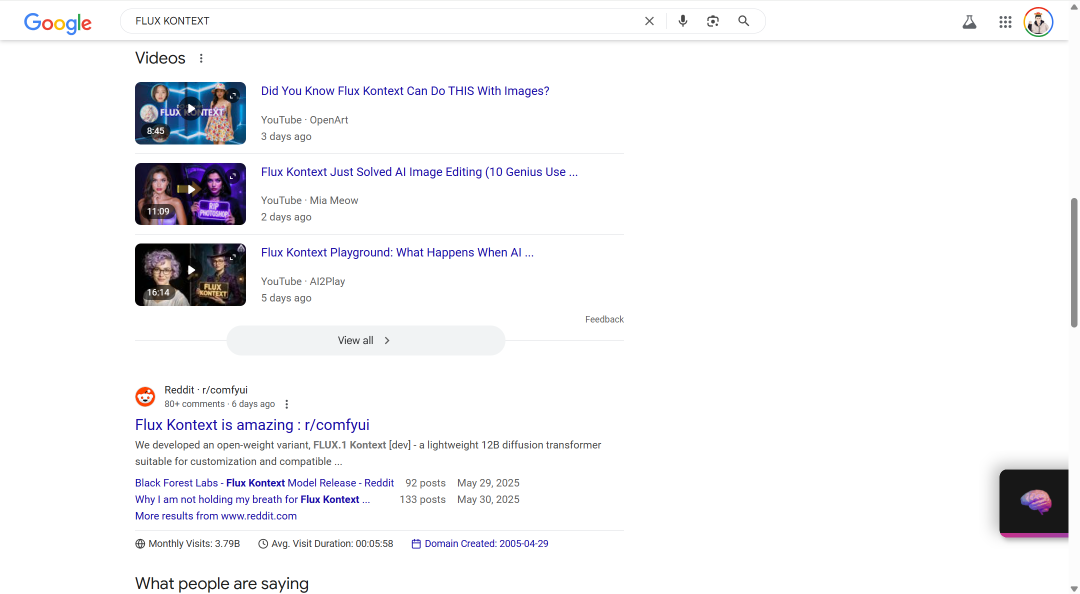Open 'Flux Kontext Just Solved AI Image Editing' video
Viewport: 1080px width, 594px height.
click(419, 172)
